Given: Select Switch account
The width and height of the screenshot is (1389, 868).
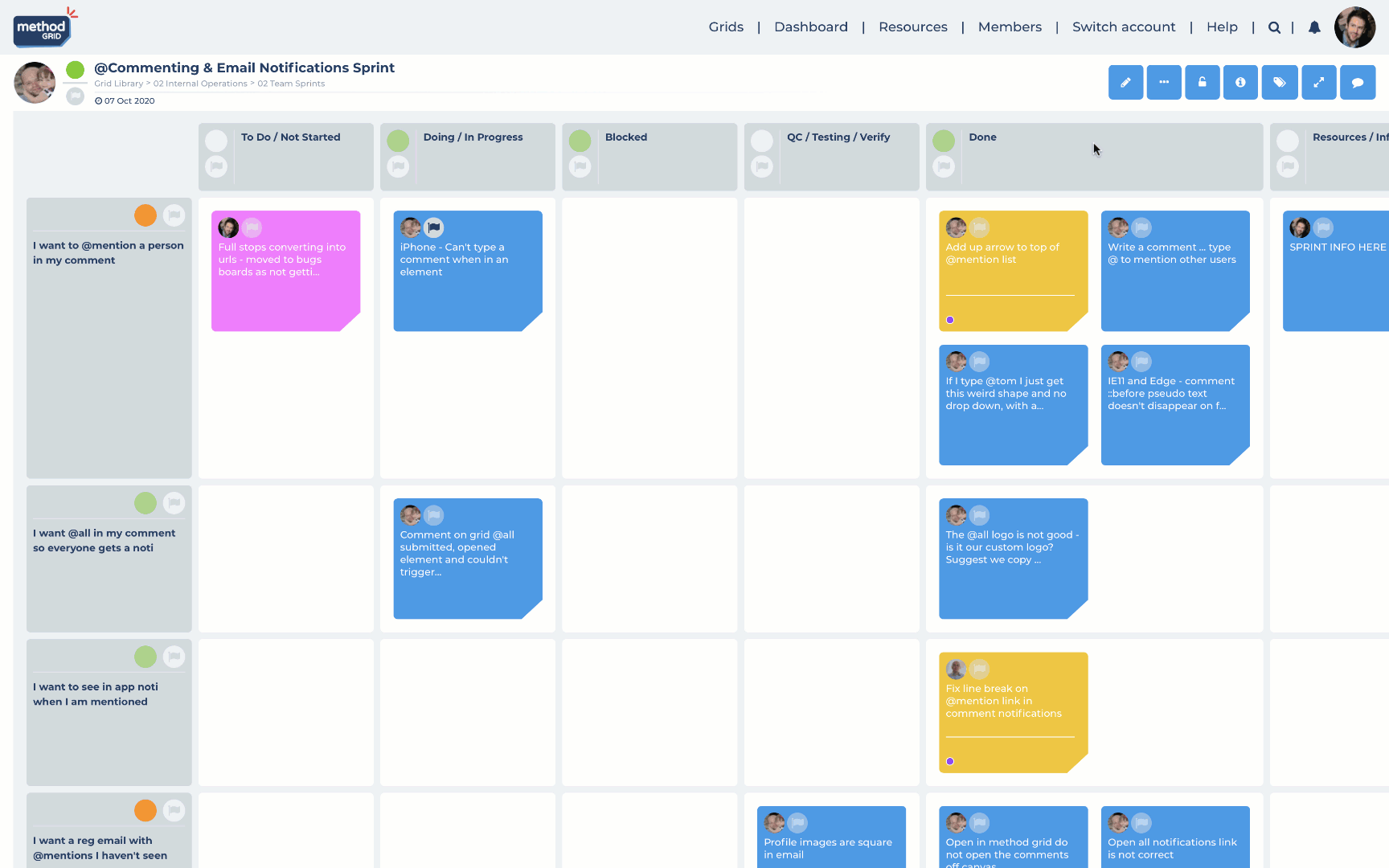Looking at the screenshot, I should (x=1124, y=27).
